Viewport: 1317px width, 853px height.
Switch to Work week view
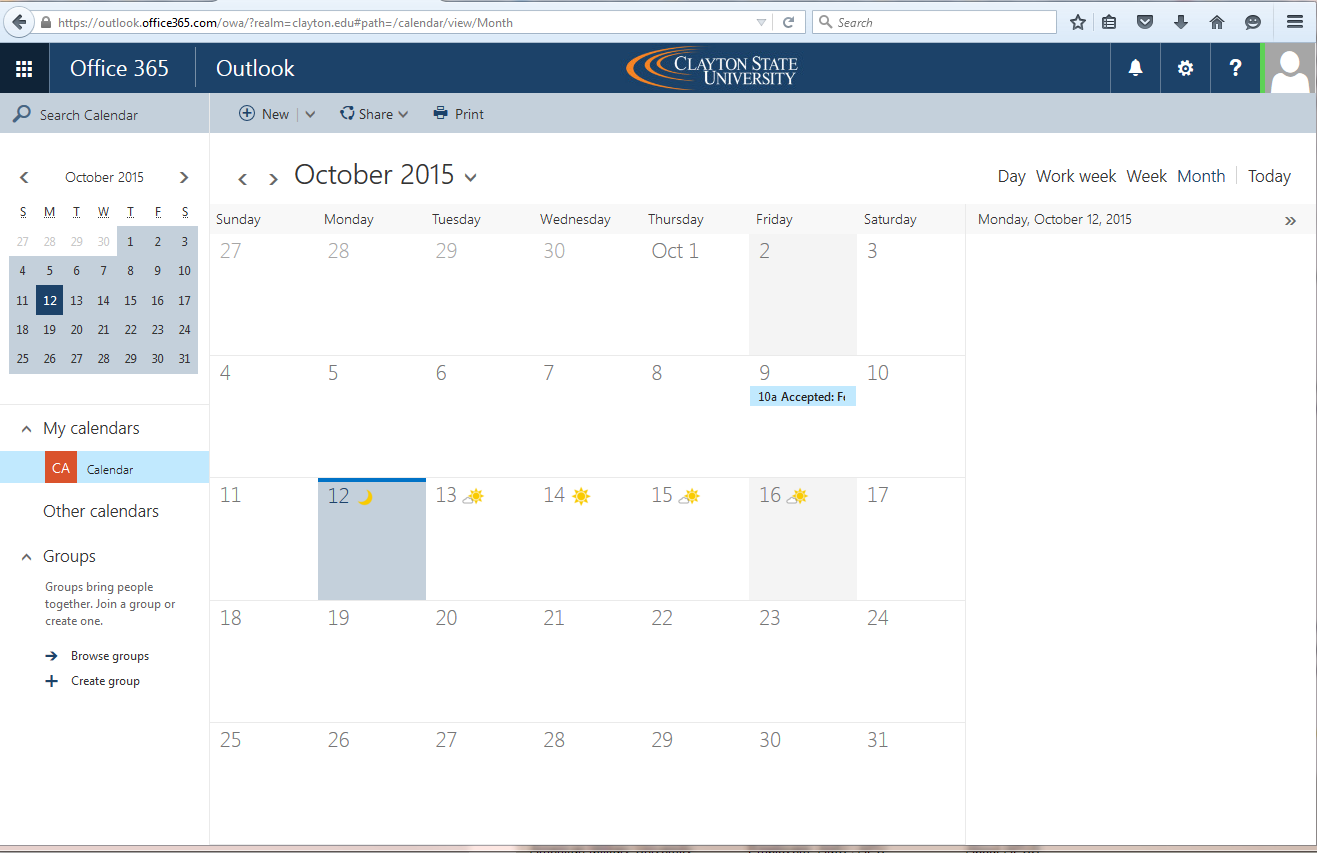[1076, 176]
